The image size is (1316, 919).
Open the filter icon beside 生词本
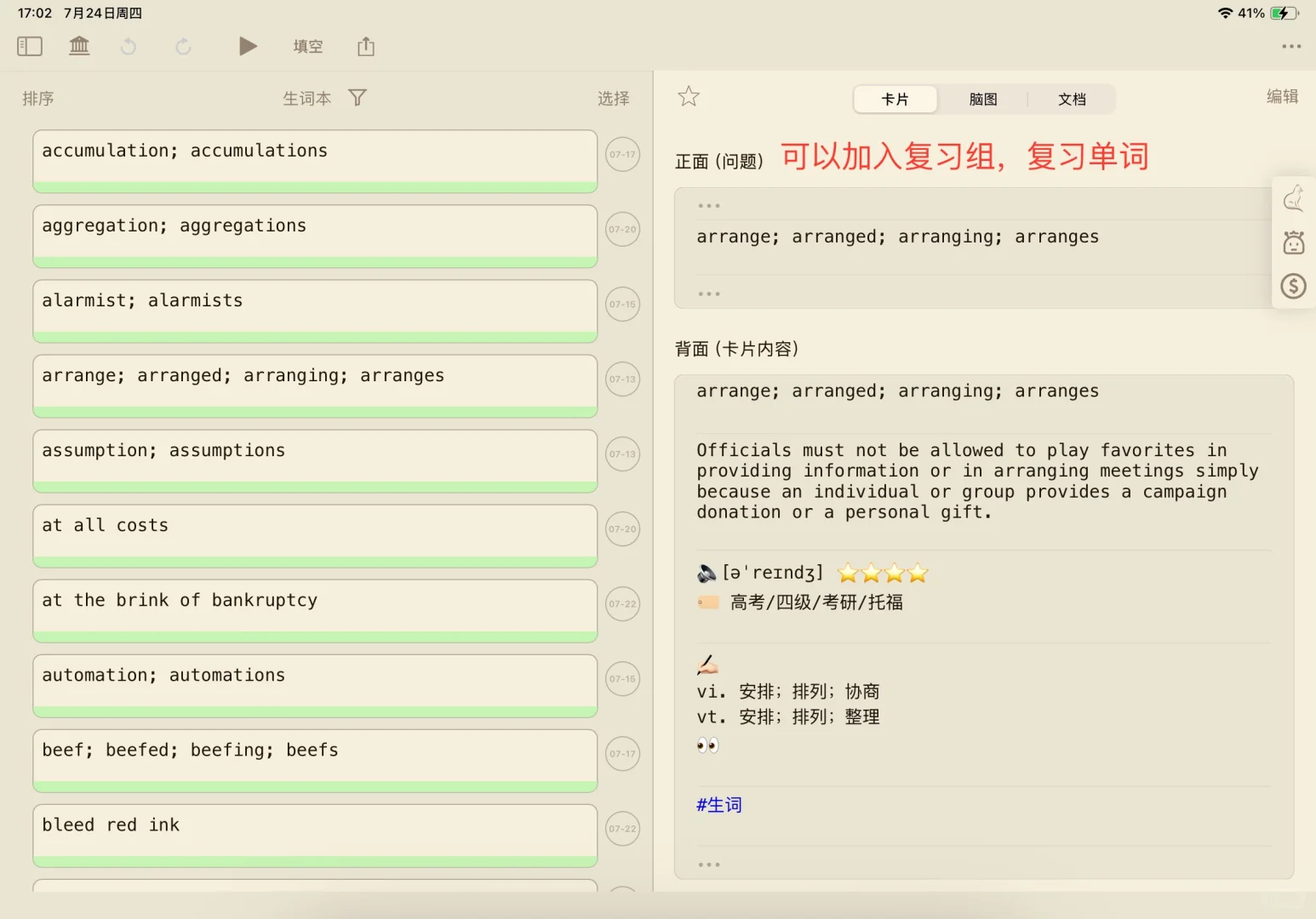click(358, 98)
